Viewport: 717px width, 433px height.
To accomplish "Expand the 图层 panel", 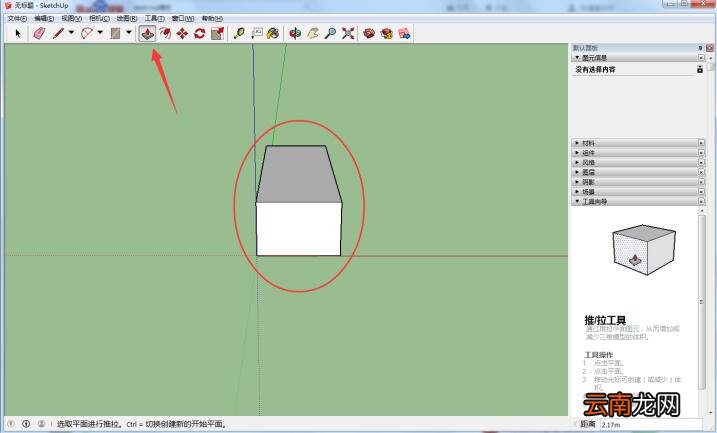I will click(x=577, y=172).
